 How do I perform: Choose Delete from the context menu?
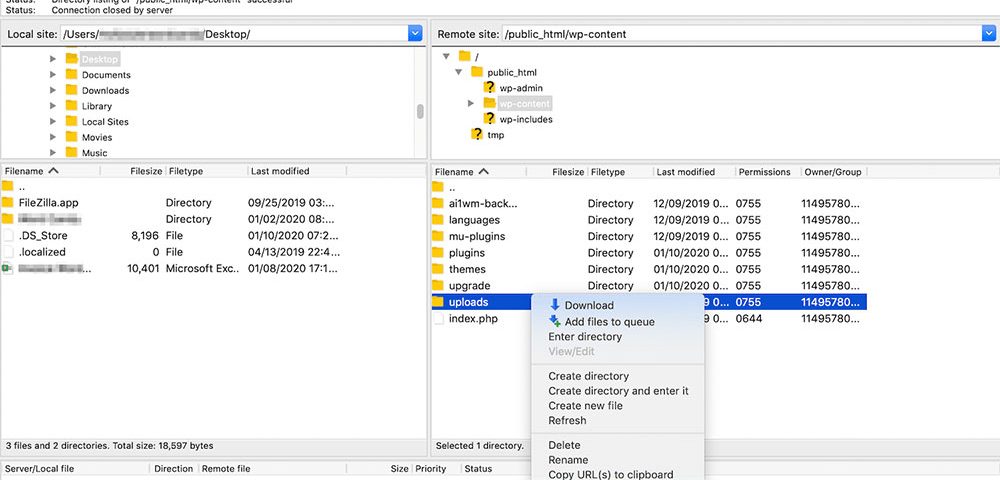click(x=564, y=445)
